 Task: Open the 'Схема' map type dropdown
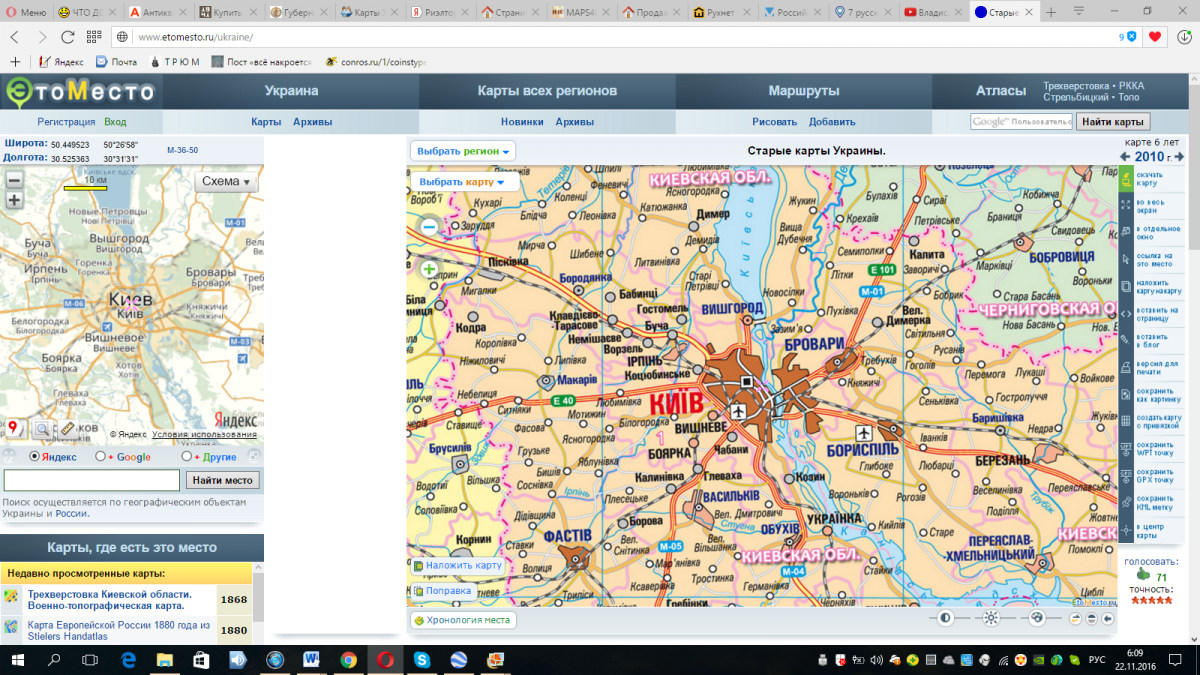227,182
